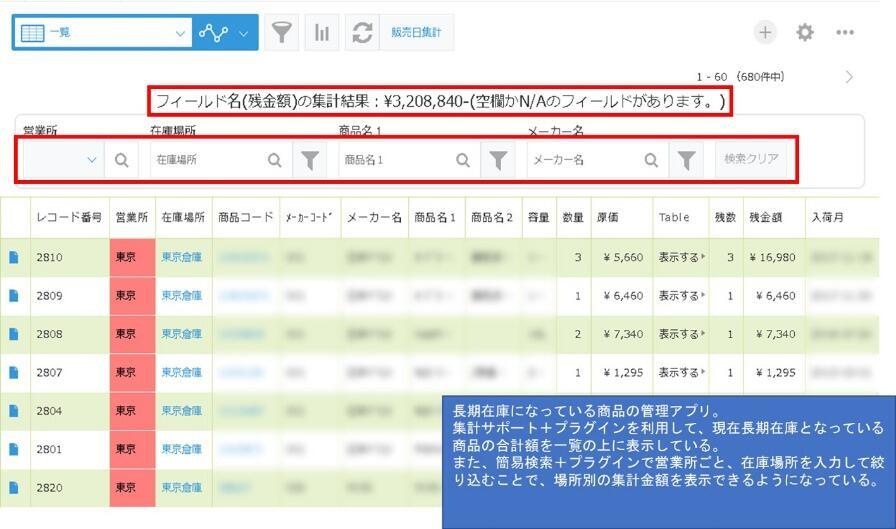This screenshot has height=529, width=896.
Task: Click the 商品名1 search magnifier icon
Action: pyautogui.click(x=463, y=160)
